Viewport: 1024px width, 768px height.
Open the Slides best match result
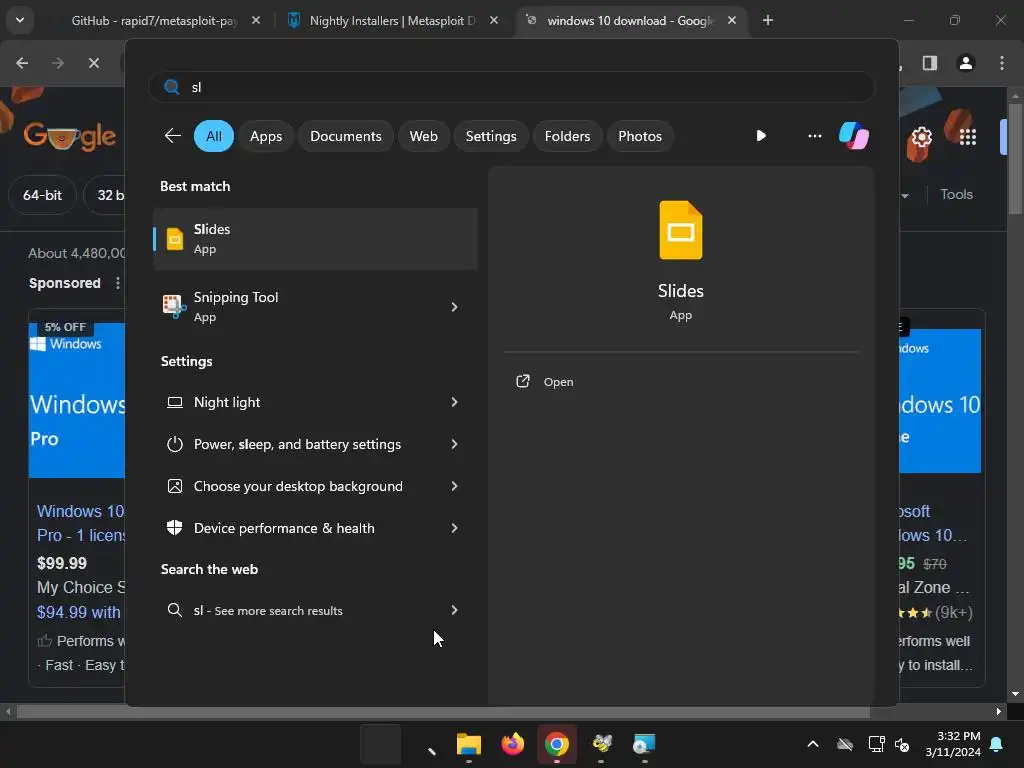point(315,239)
